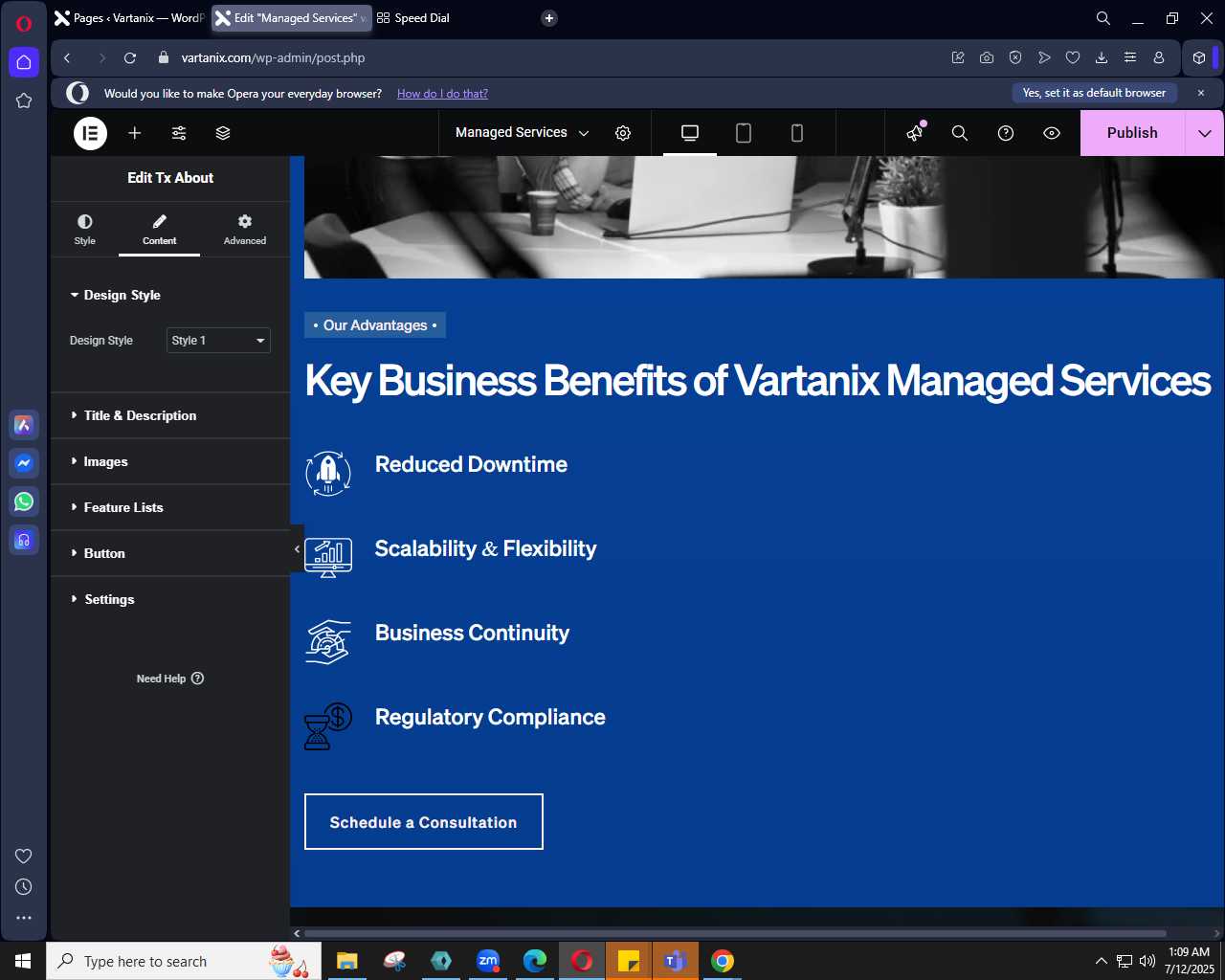Select the Key Business Benefits heading
The height and width of the screenshot is (980, 1225).
(758, 381)
